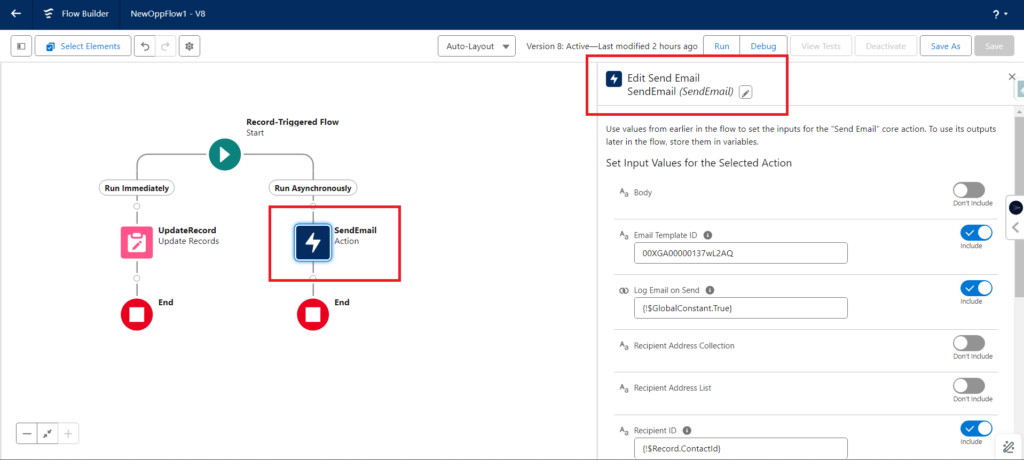The width and height of the screenshot is (1024, 460).
Task: Click the Select Elements button
Action: click(82, 46)
